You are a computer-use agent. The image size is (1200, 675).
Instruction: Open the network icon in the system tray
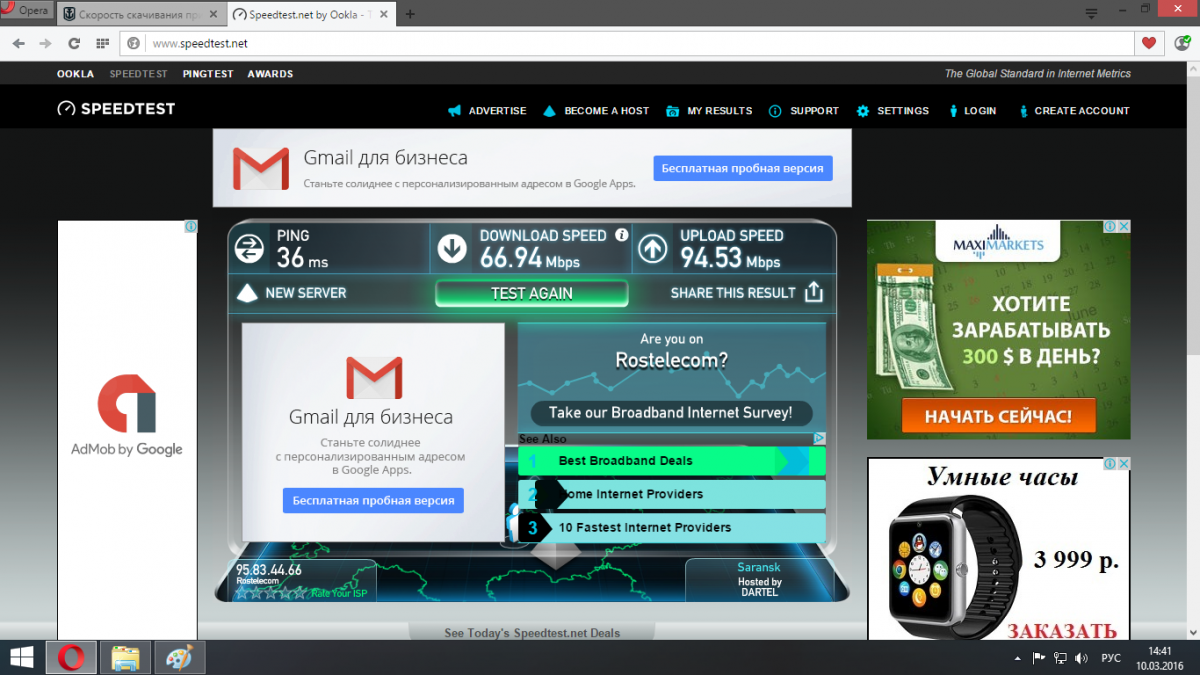pos(1060,658)
